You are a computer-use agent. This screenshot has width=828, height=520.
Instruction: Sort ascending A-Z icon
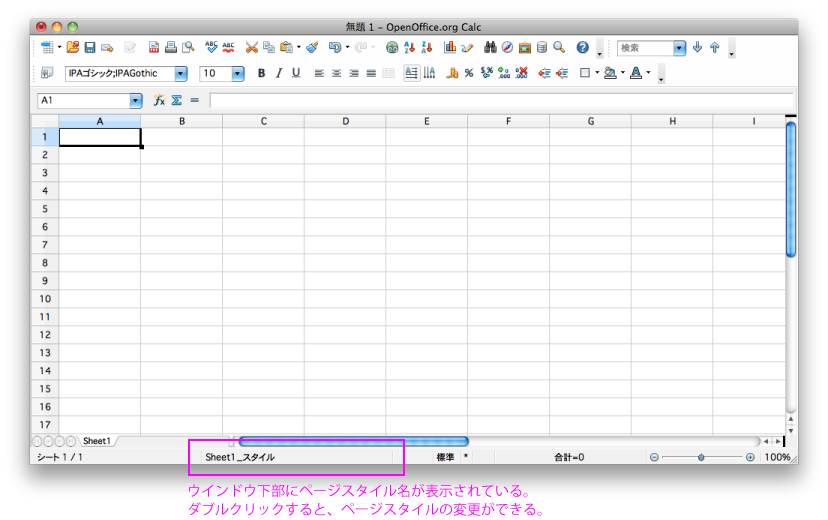[410, 48]
